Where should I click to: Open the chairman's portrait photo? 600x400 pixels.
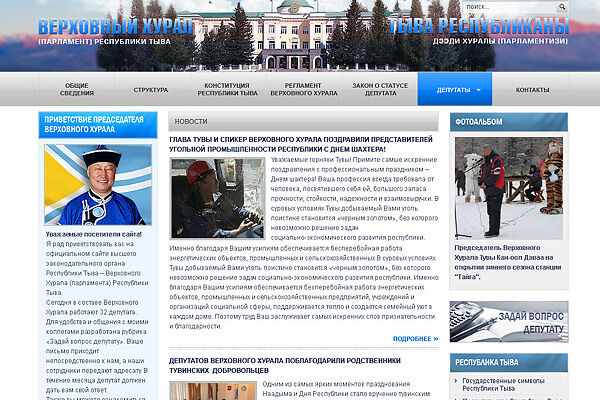point(98,185)
